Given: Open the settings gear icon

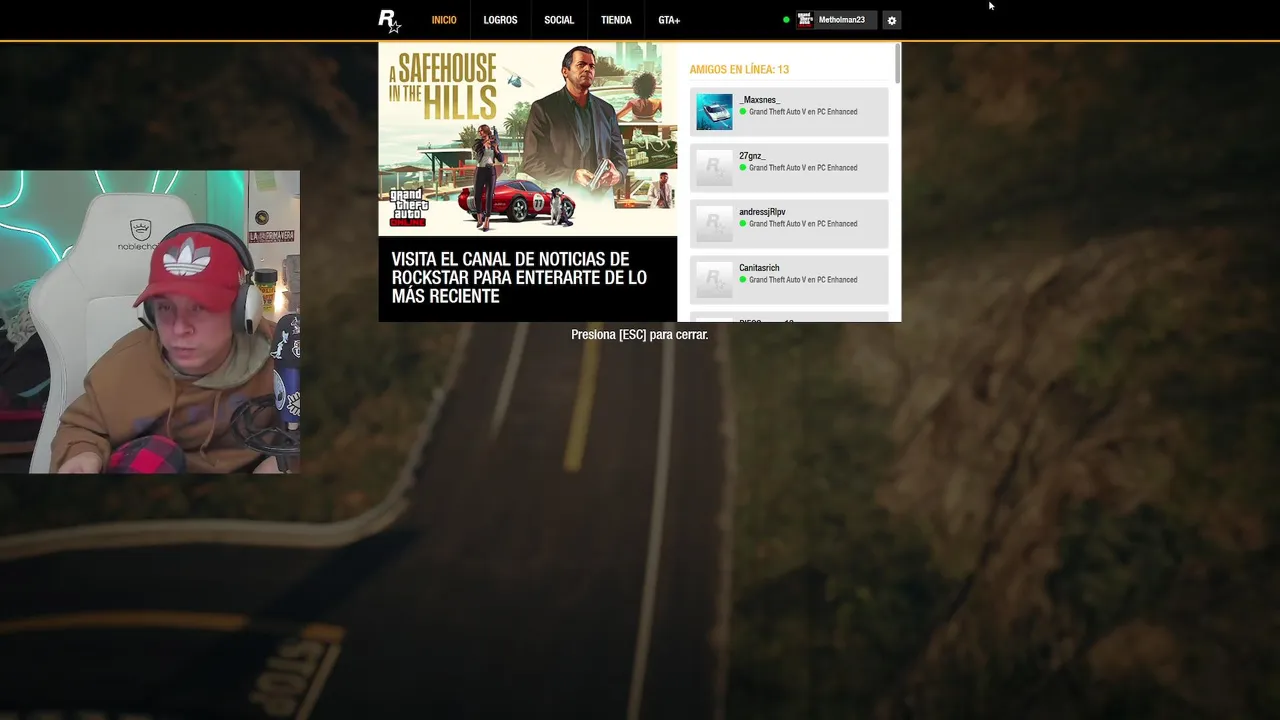Looking at the screenshot, I should pyautogui.click(x=892, y=20).
